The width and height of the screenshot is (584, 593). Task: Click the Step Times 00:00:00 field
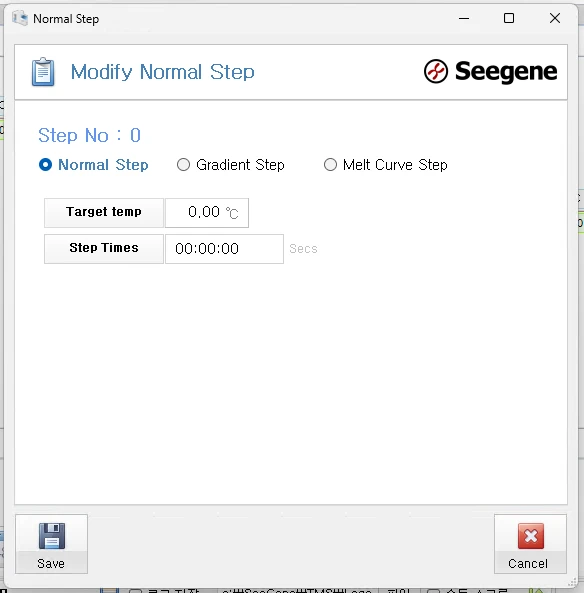click(x=224, y=249)
